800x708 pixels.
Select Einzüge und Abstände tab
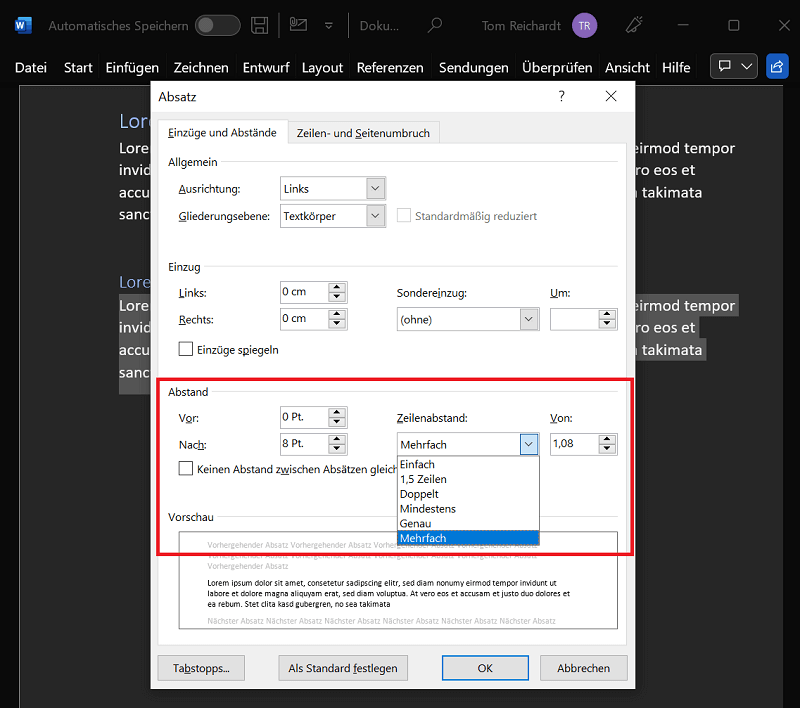click(x=222, y=133)
